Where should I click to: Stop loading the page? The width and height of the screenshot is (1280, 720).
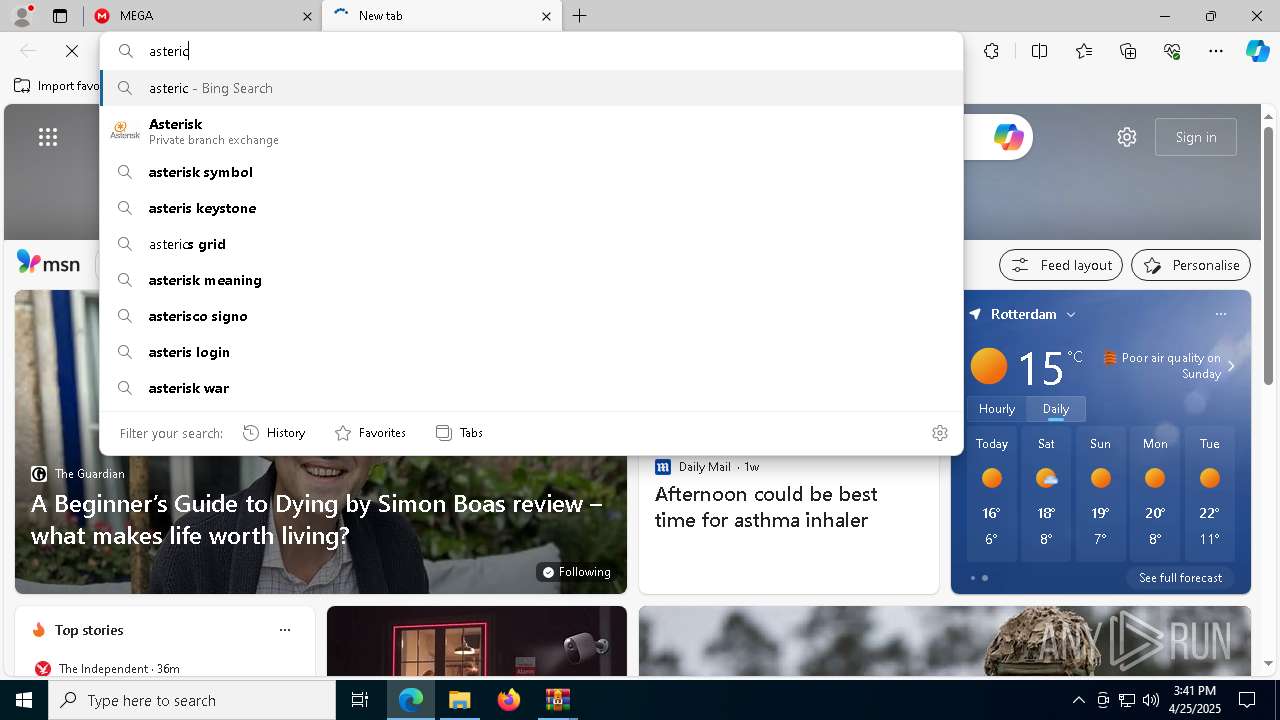[x=72, y=51]
